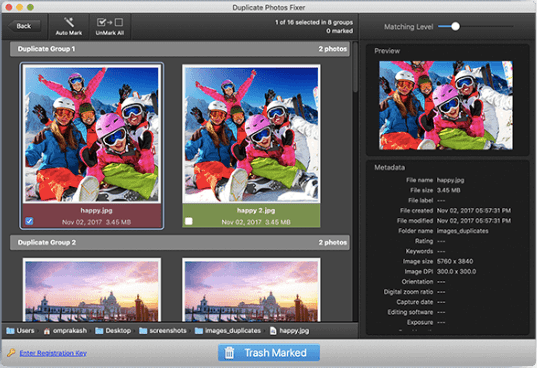Viewport: 537px width, 368px height.
Task: Click the UnMark All icon
Action: click(x=110, y=22)
